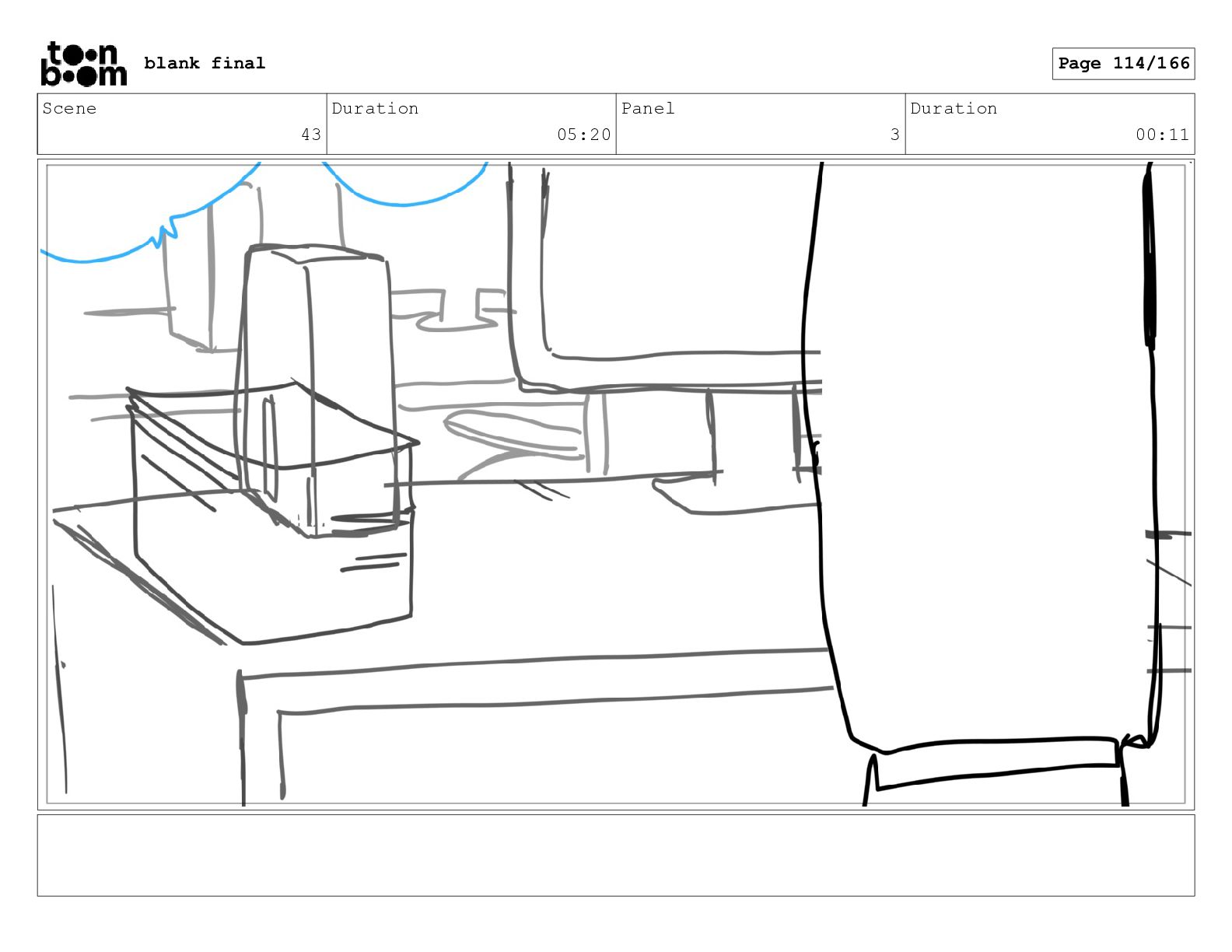Click the scene number 43
Screen dimensions: 1232x952
[x=311, y=135]
